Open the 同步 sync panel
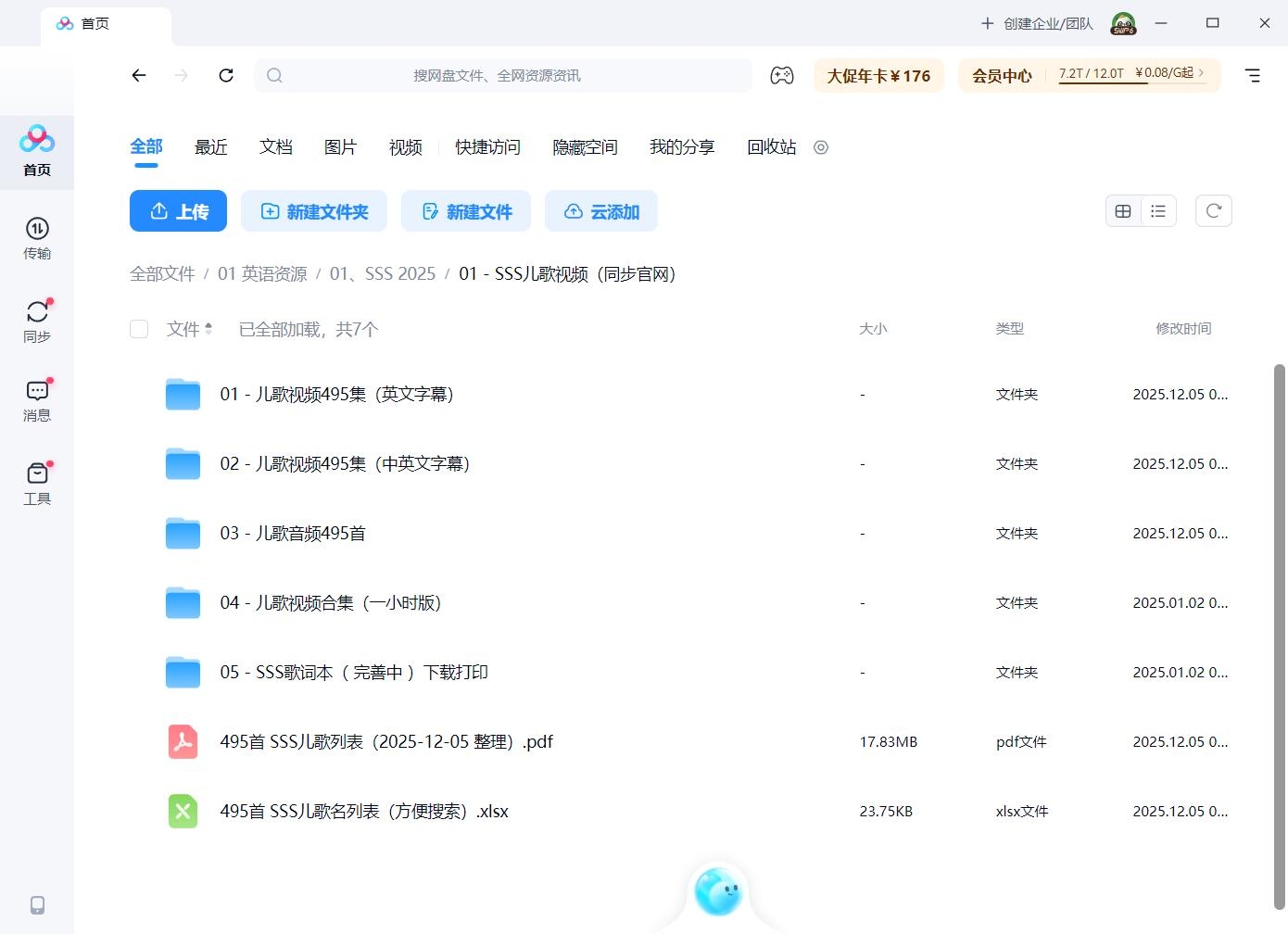 pyautogui.click(x=37, y=320)
